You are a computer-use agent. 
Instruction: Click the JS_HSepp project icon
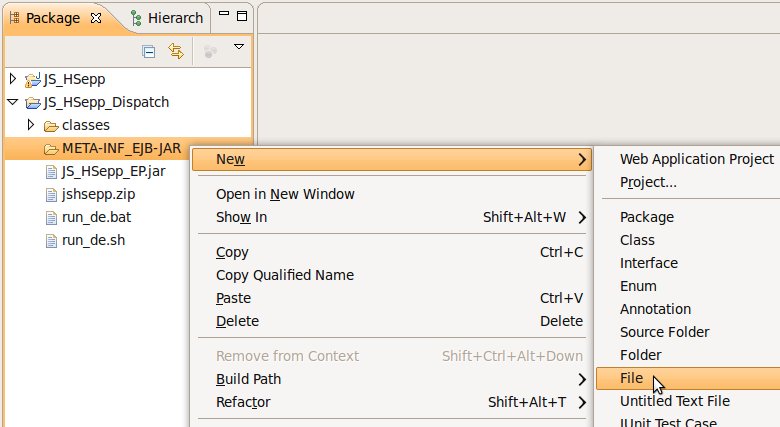[32, 79]
